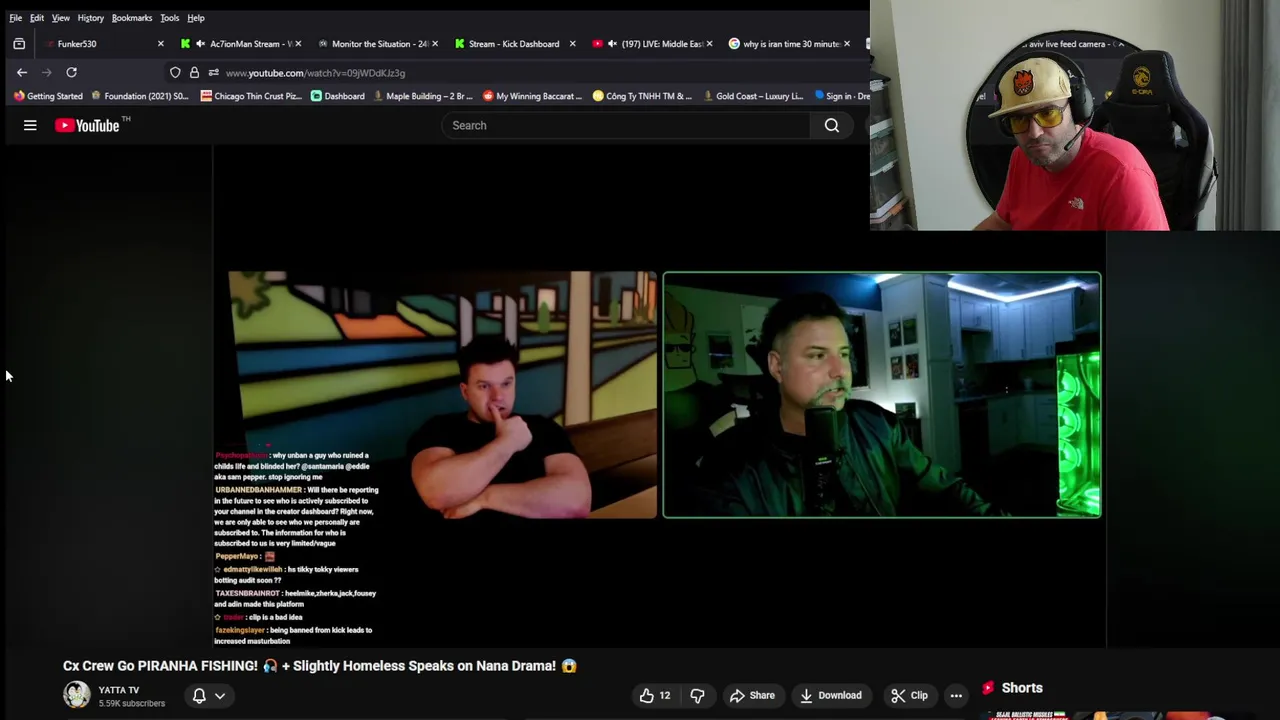Image resolution: width=1280 pixels, height=720 pixels.
Task: Close the Monitor the Situation tab
Action: click(435, 44)
